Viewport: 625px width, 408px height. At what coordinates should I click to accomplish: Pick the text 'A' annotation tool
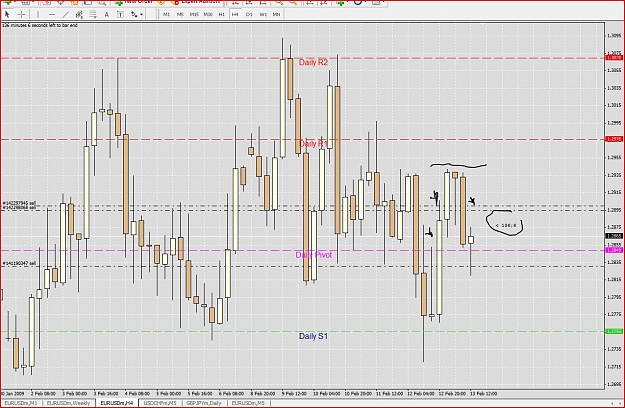point(106,14)
